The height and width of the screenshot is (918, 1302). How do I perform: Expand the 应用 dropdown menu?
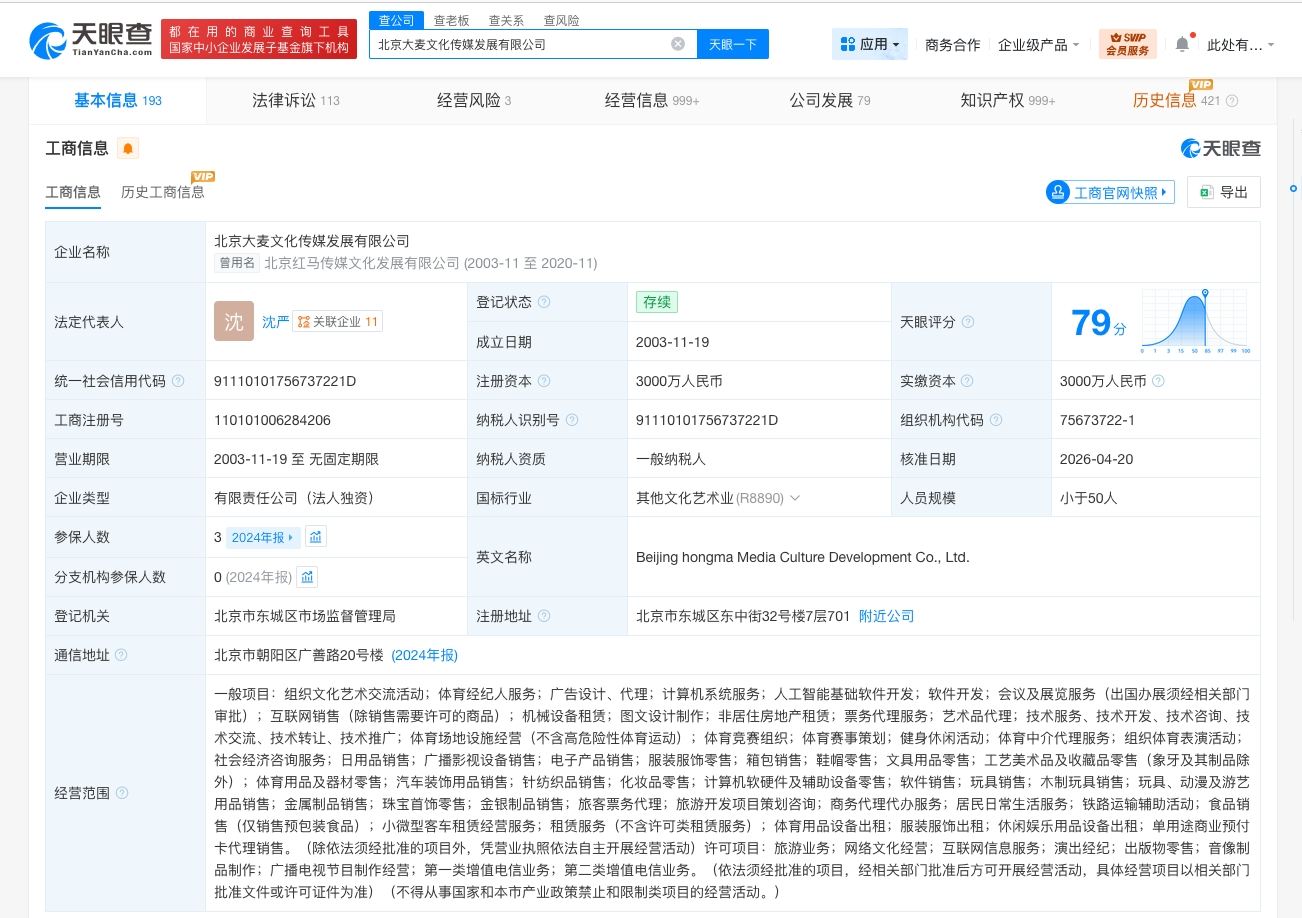[870, 44]
